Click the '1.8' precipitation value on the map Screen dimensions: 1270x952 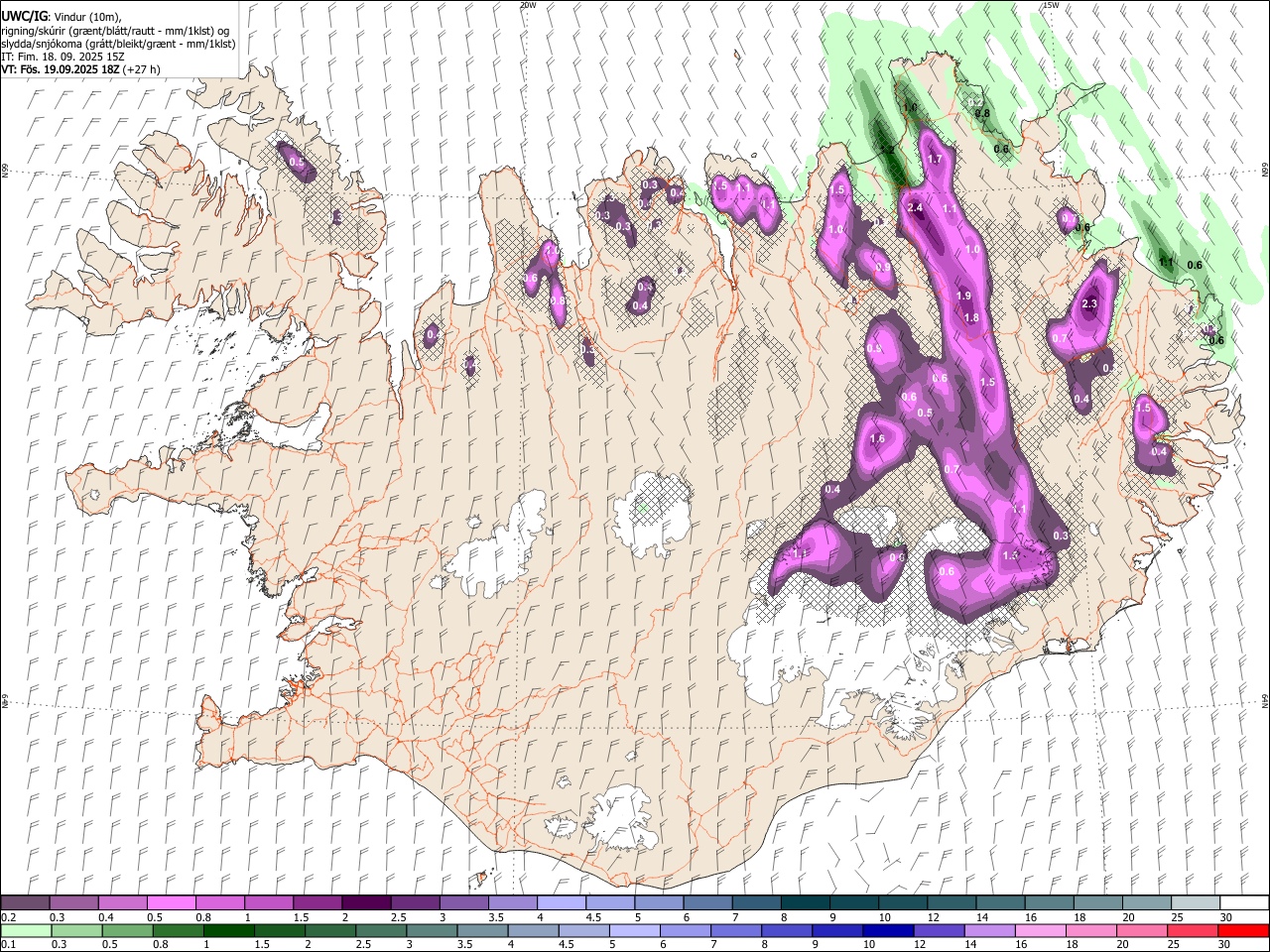coord(971,317)
